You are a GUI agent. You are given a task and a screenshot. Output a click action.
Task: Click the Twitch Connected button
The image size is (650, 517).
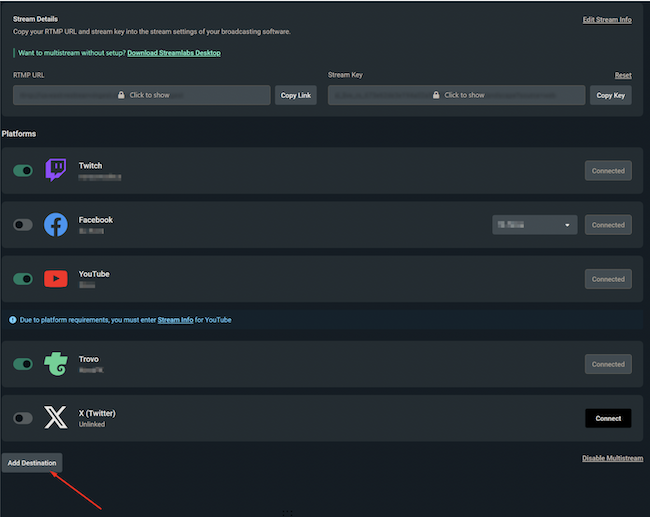tap(608, 171)
